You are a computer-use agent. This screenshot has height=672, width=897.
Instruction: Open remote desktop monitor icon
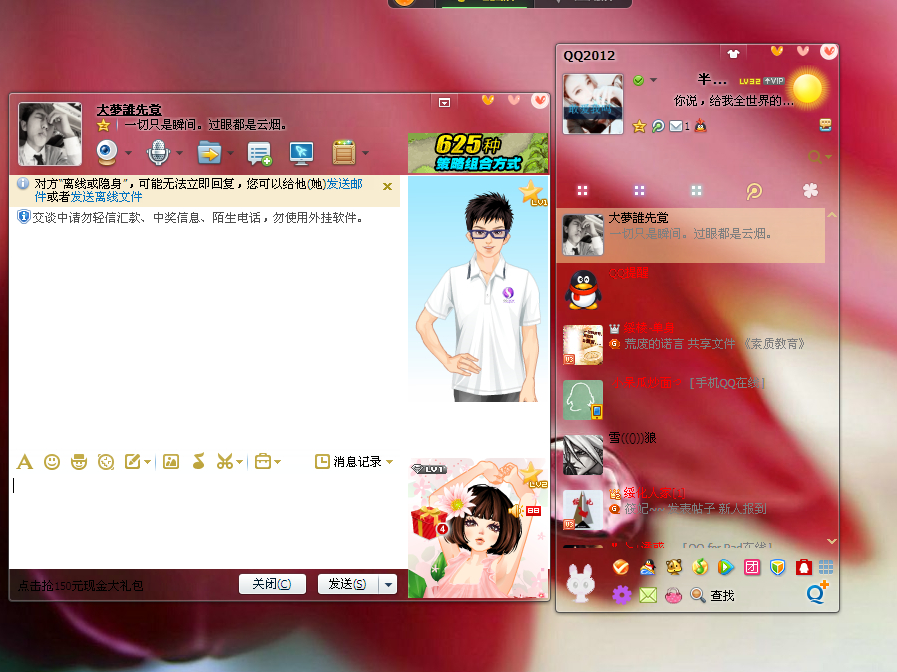301,153
